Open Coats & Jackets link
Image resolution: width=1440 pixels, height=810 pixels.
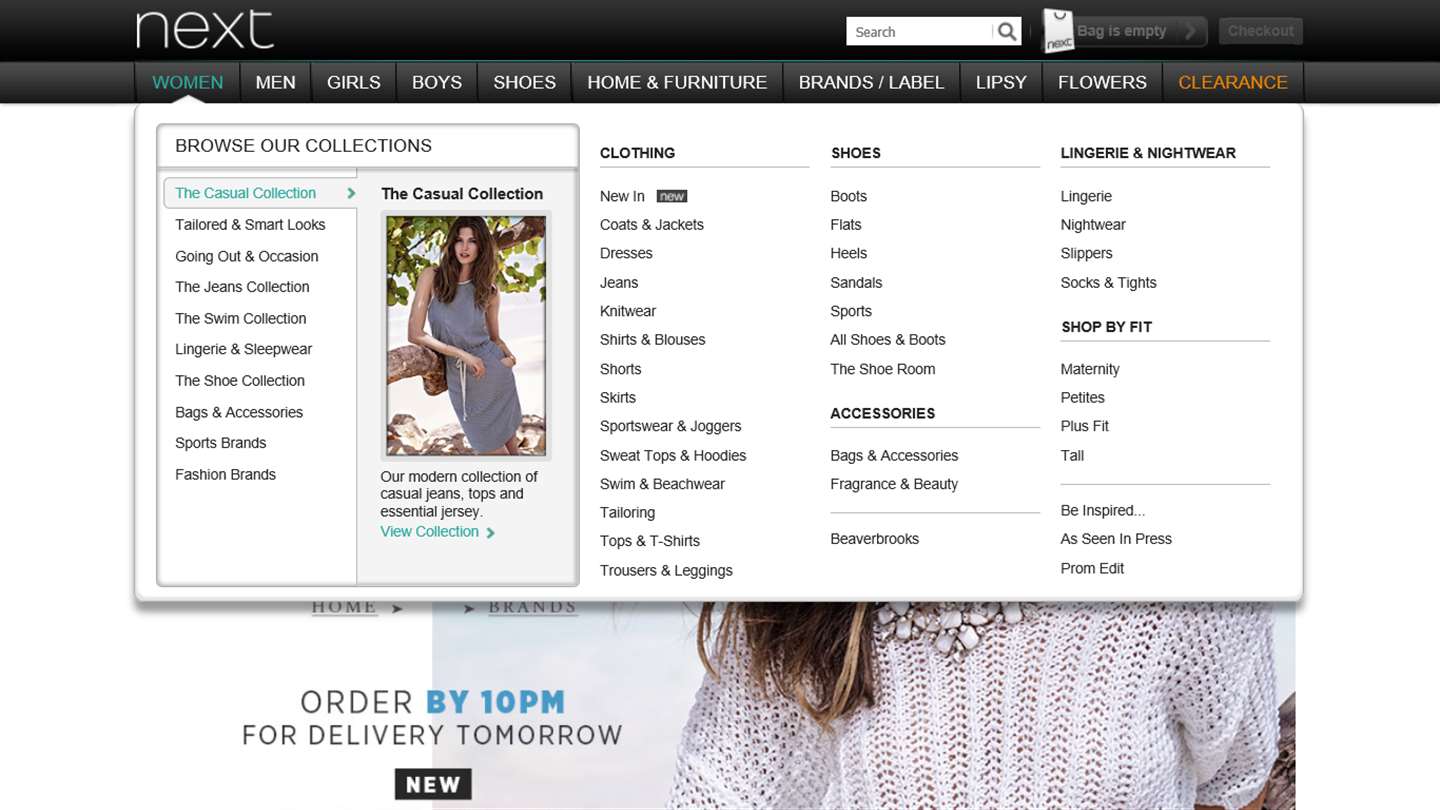click(652, 225)
